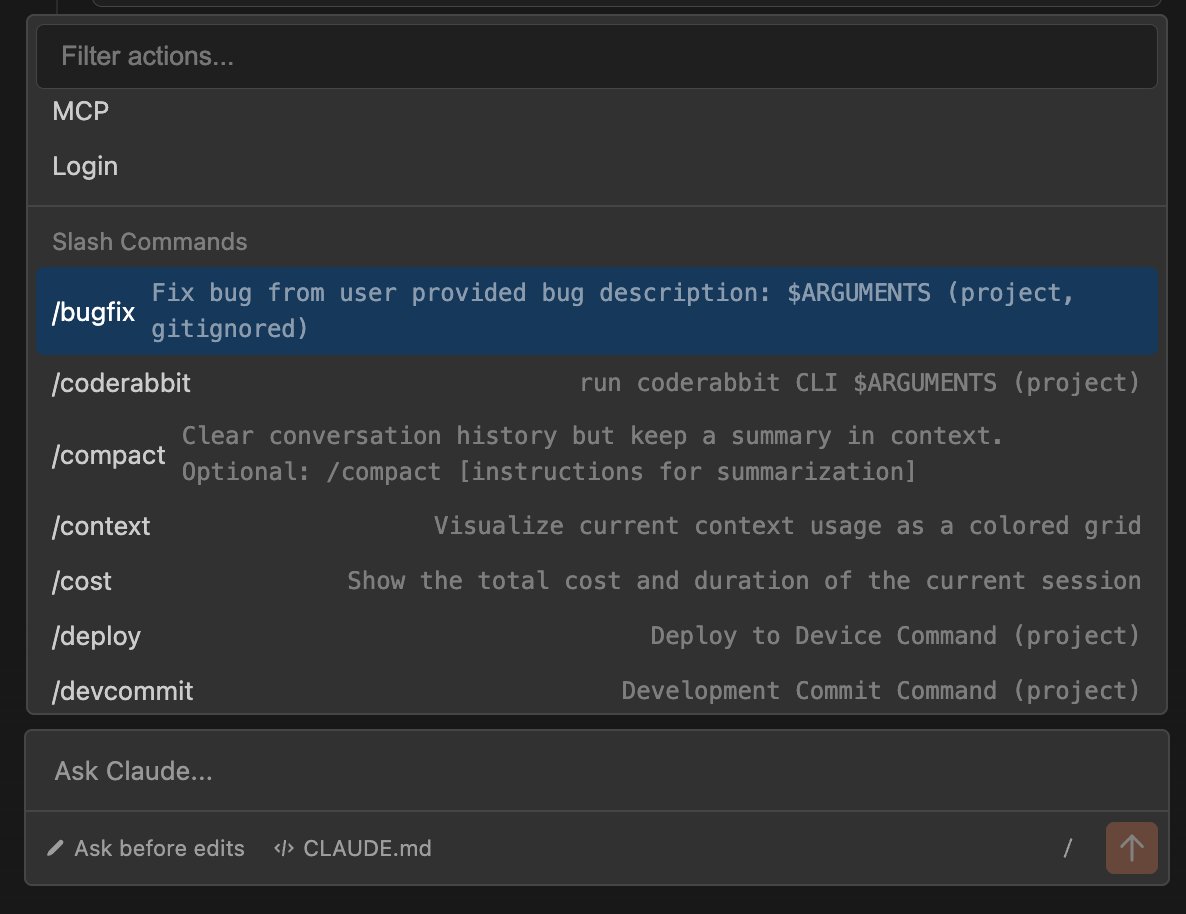1186x914 pixels.
Task: Click the slash key indicator beside the send button
Action: (1067, 848)
